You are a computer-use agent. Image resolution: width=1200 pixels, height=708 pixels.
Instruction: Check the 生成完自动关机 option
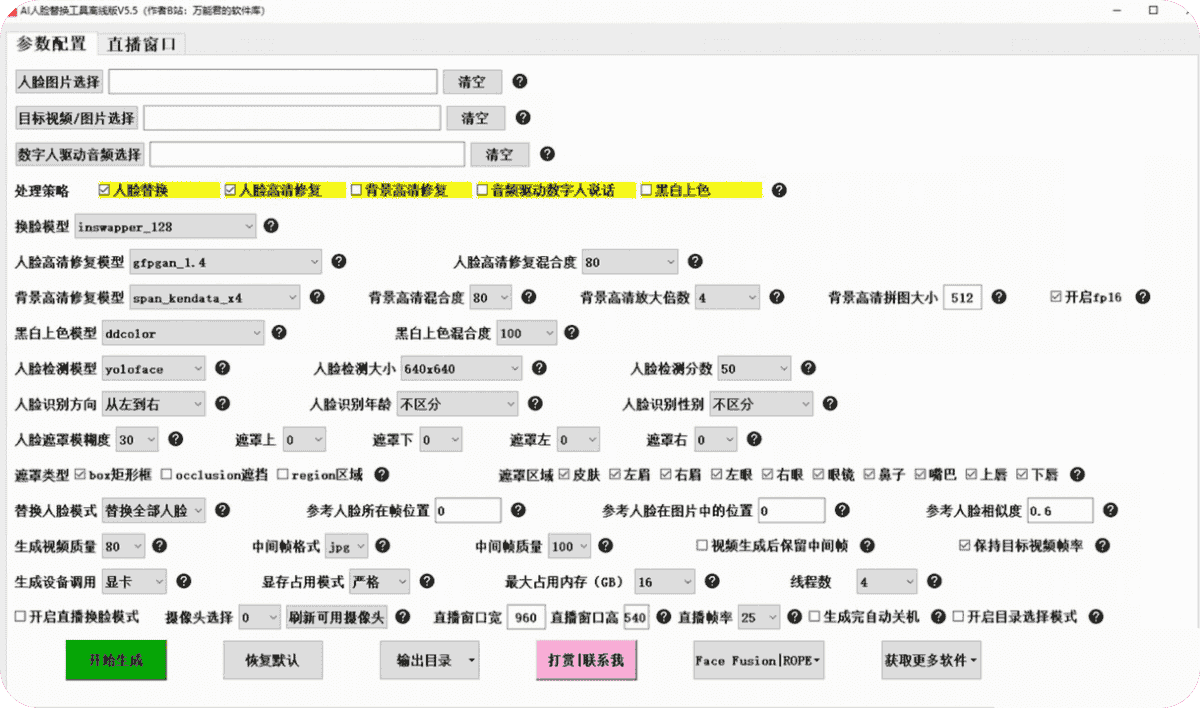click(815, 617)
